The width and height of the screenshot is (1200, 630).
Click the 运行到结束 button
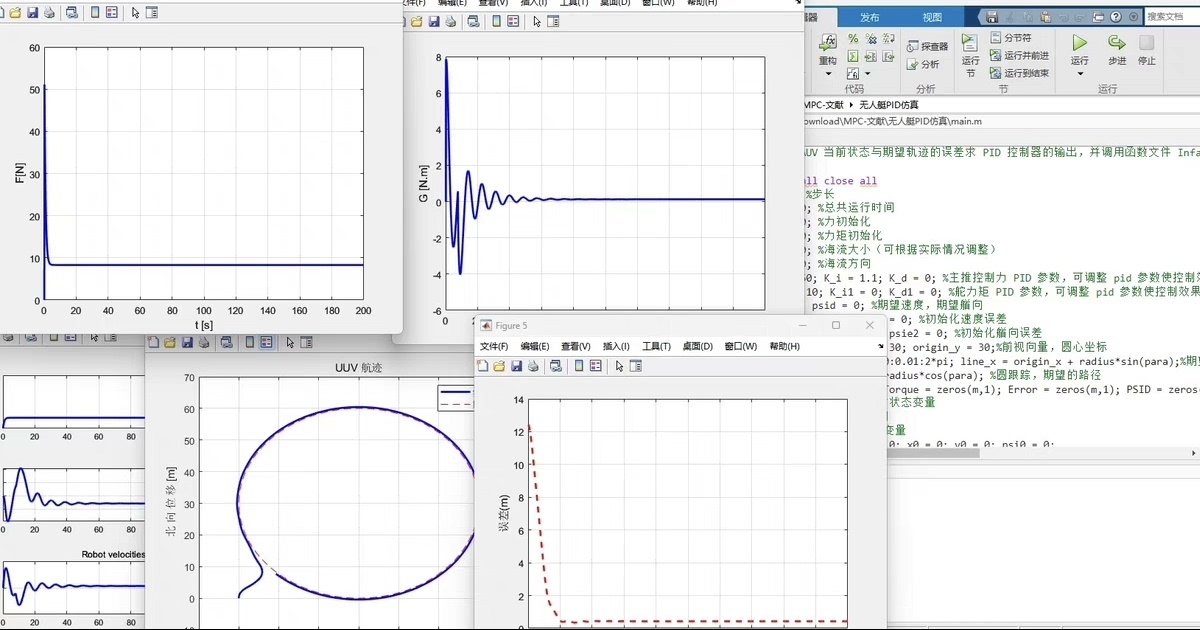tap(1019, 72)
